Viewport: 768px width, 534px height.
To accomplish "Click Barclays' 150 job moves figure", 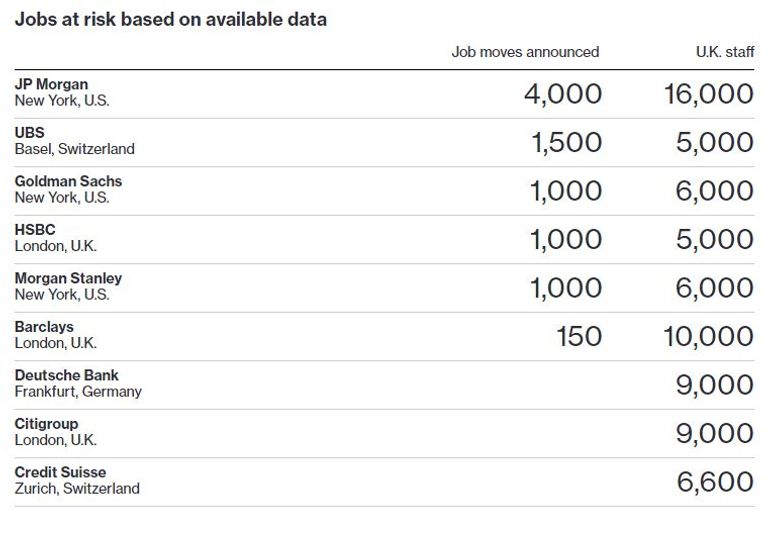I will point(579,337).
